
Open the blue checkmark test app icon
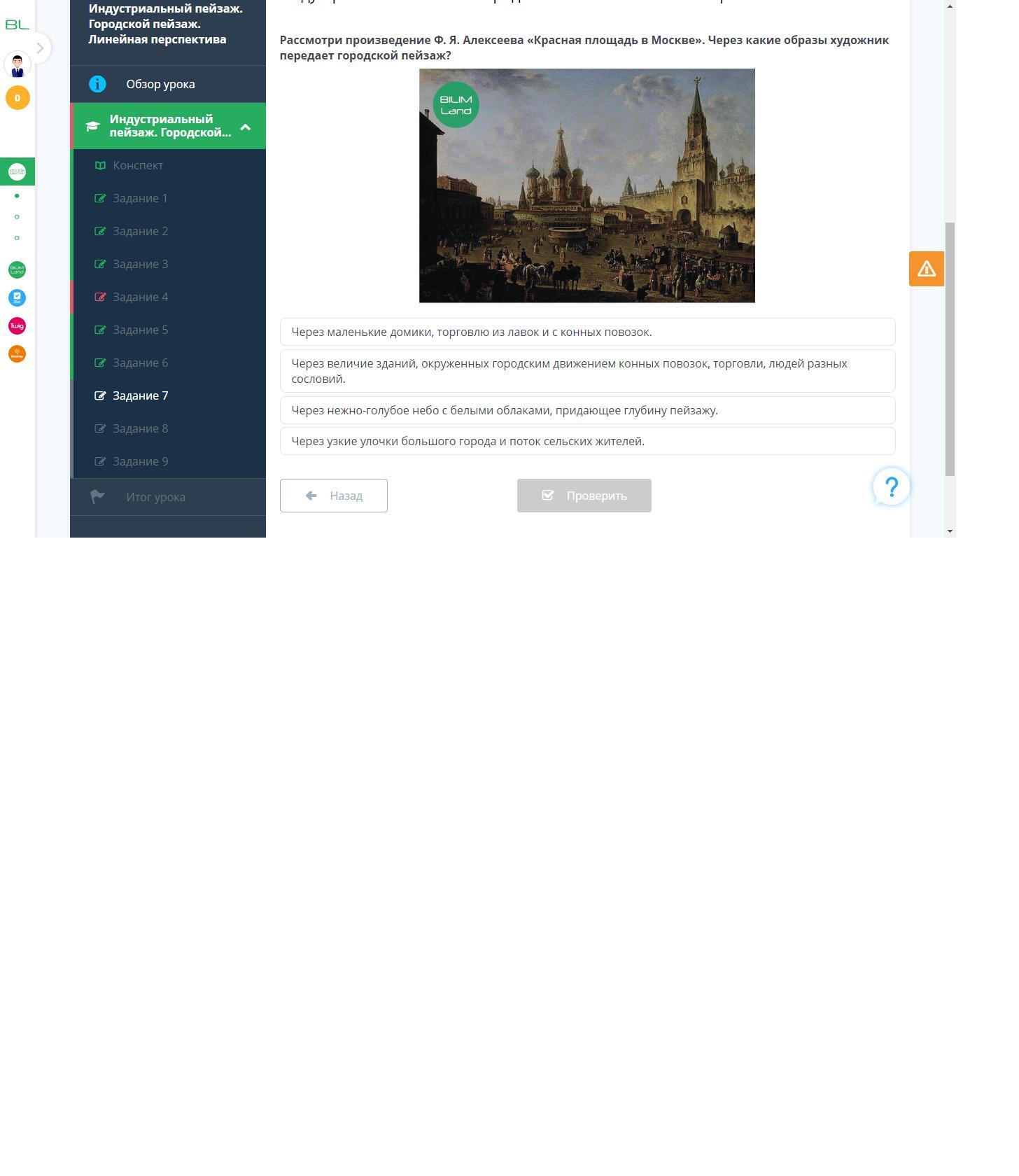17,298
